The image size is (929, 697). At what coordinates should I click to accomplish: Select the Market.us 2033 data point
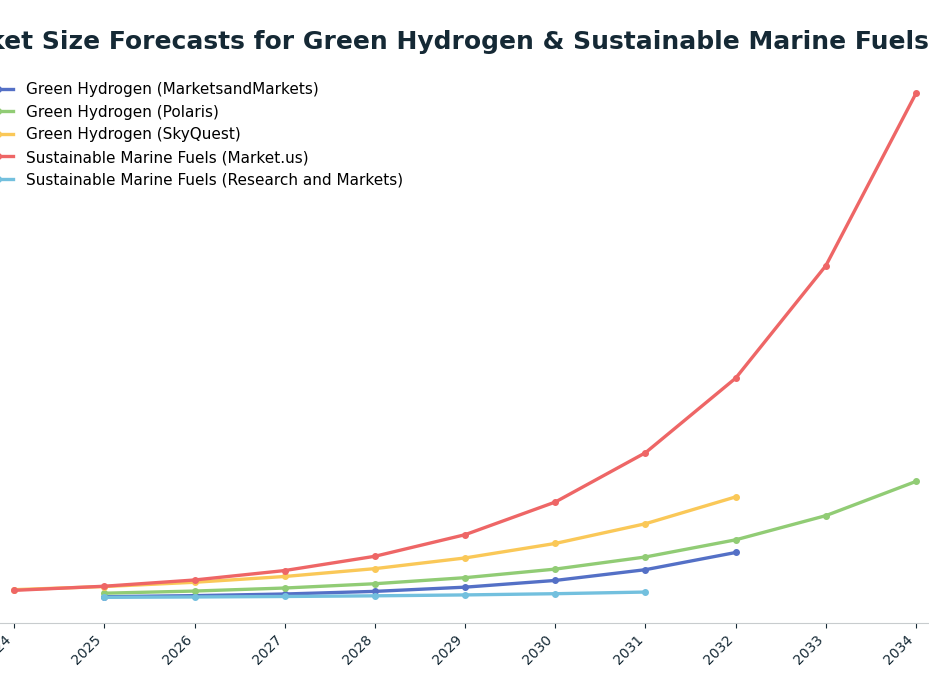tap(826, 266)
